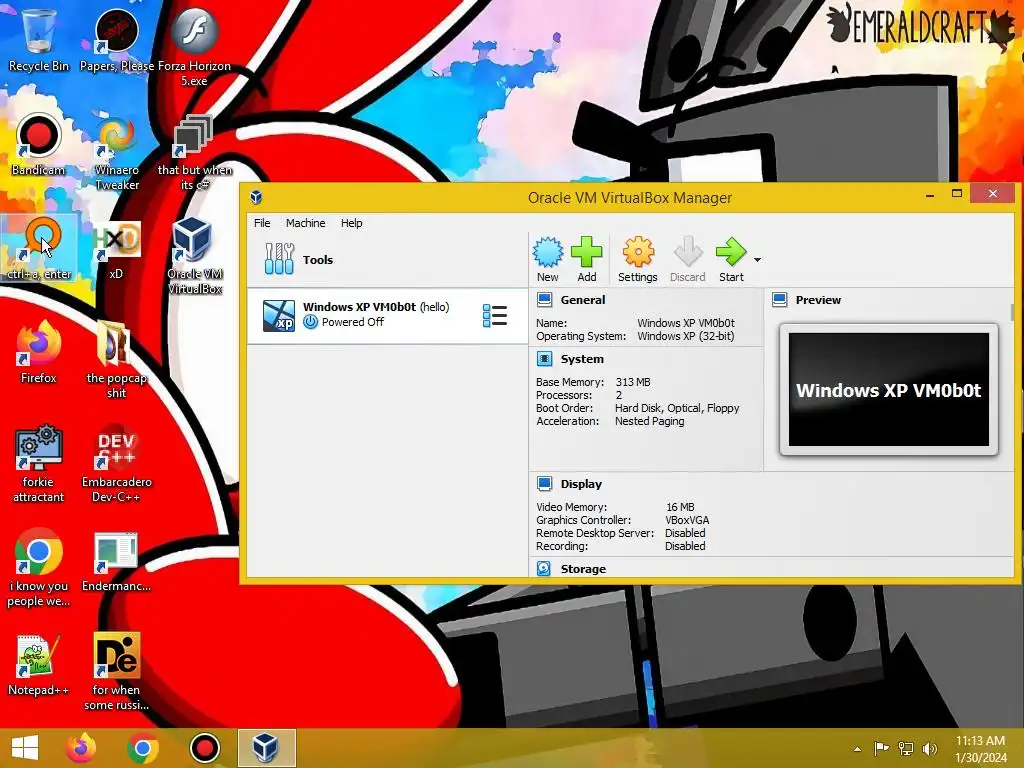Click the Video Memory value 16 MB

coord(680,507)
